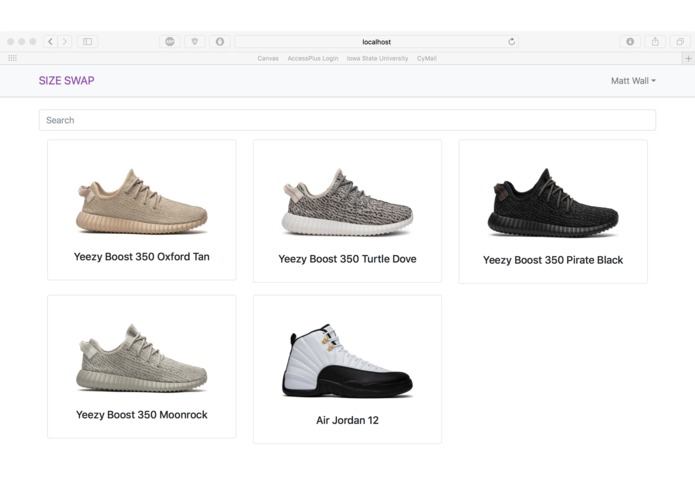695x494 pixels.
Task: Open the CyMail bookmark
Action: (426, 58)
